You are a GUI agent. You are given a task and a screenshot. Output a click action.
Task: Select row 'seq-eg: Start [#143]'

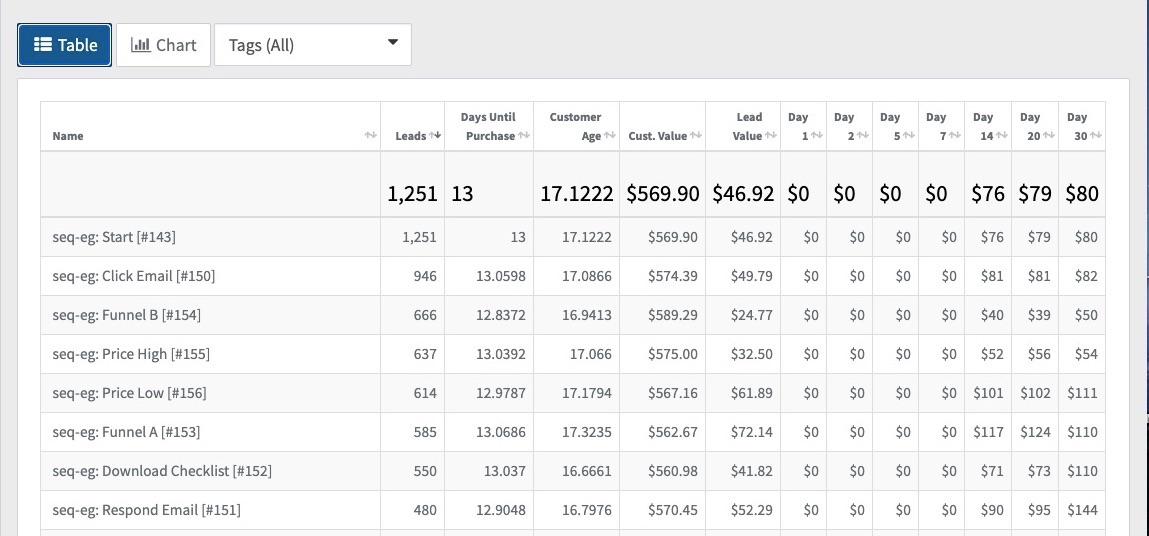click(x=572, y=237)
